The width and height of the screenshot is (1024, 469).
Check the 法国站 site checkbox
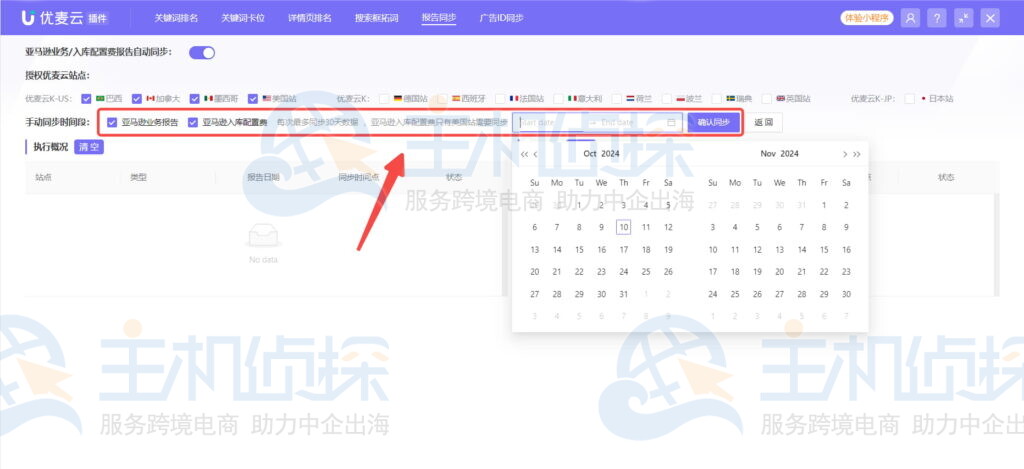tap(500, 99)
